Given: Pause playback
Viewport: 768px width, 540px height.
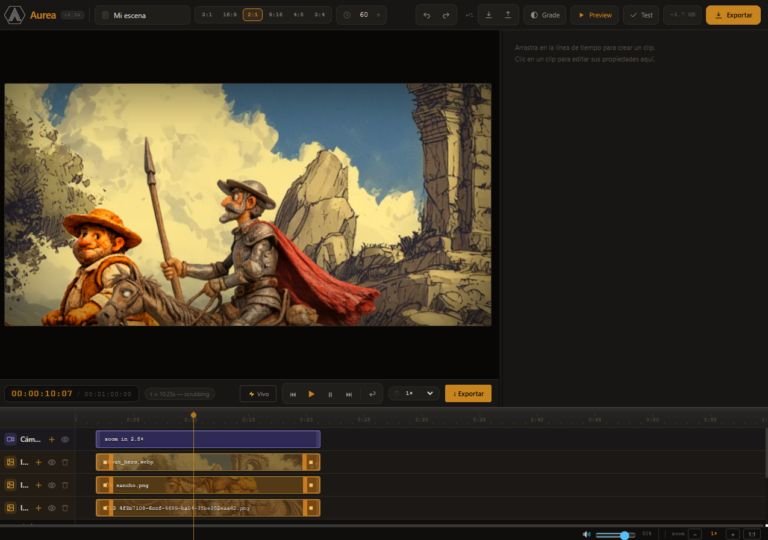Looking at the screenshot, I should coord(330,394).
